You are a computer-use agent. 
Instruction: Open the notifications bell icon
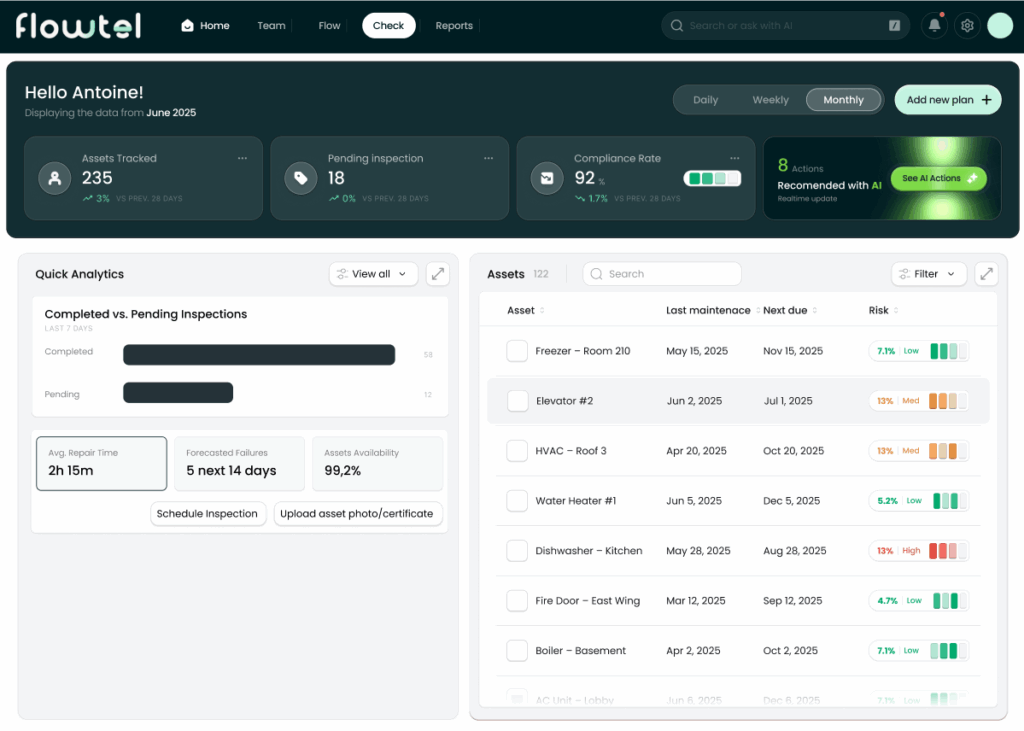pos(934,26)
